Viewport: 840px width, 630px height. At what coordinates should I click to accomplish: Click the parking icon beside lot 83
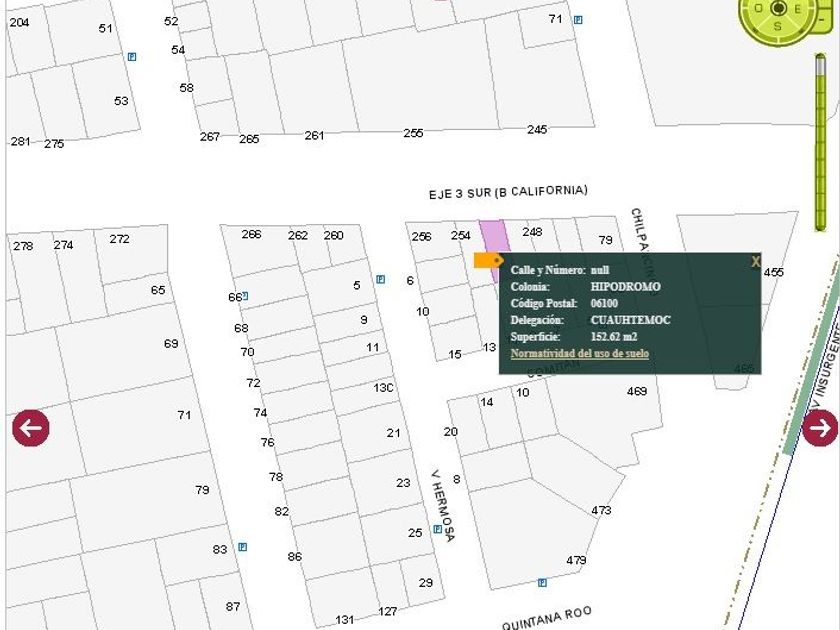tap(242, 547)
